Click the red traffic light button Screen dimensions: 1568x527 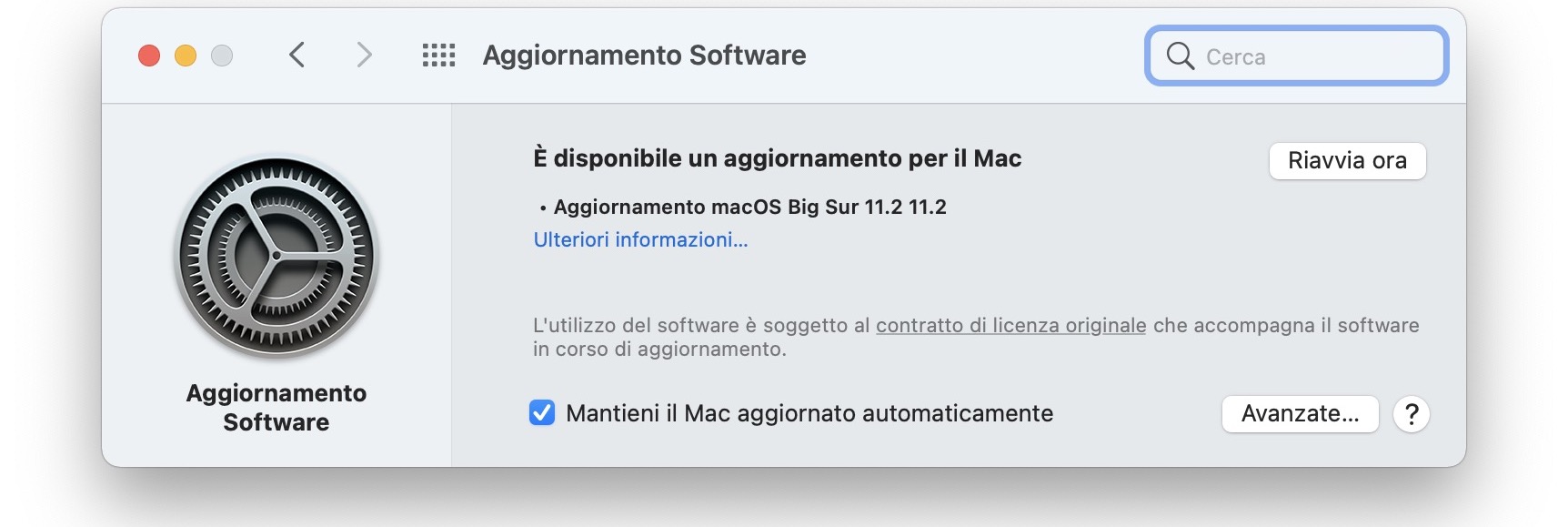148,56
